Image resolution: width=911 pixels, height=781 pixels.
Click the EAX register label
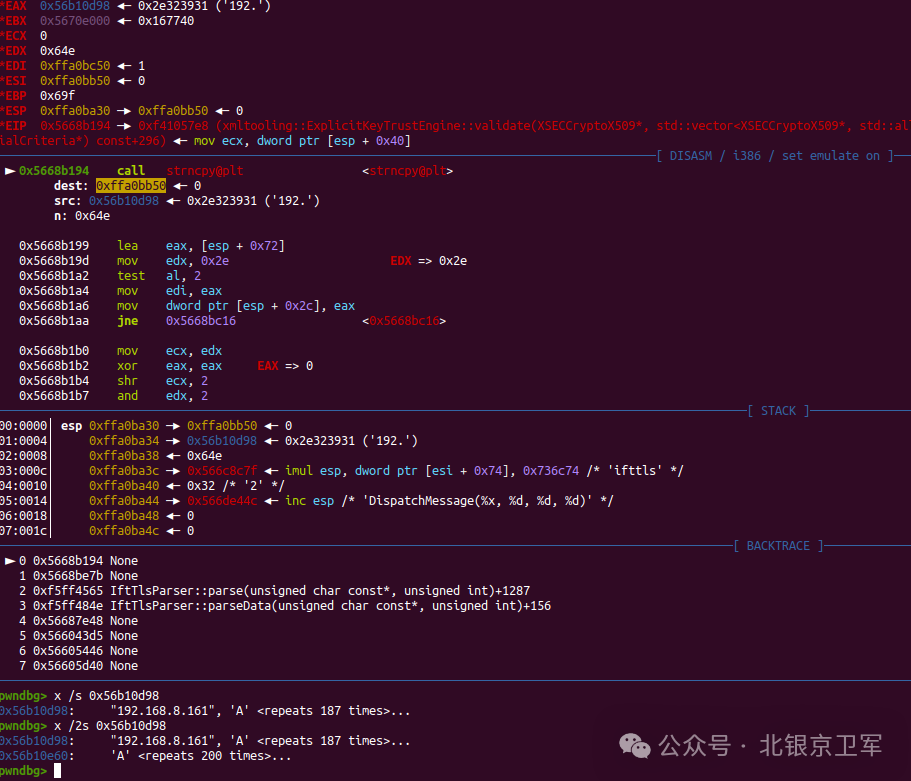[14, 6]
